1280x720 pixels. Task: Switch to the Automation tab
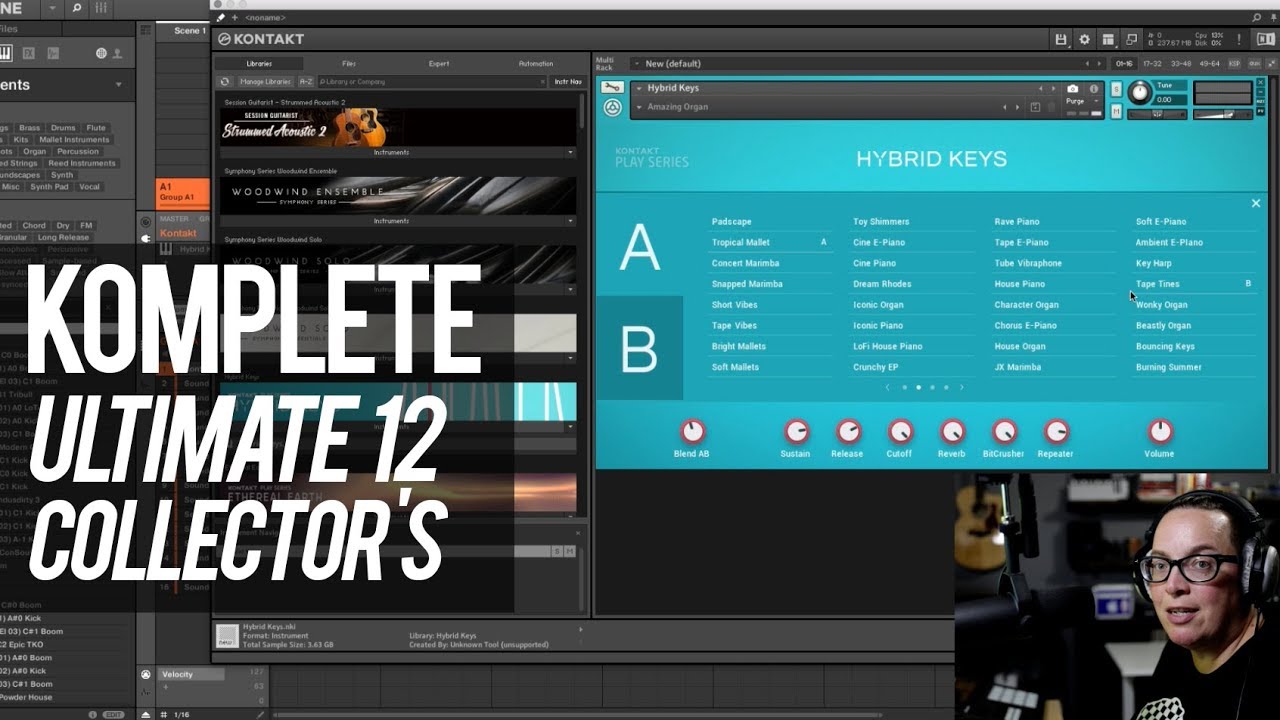pyautogui.click(x=536, y=63)
